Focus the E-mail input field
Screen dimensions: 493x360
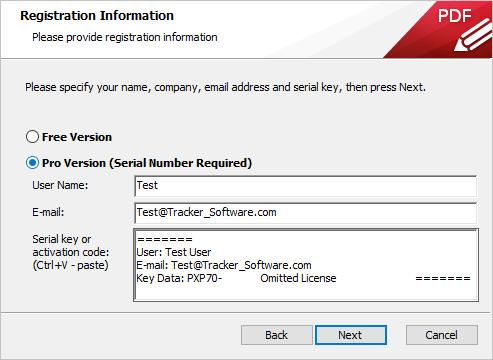point(305,213)
